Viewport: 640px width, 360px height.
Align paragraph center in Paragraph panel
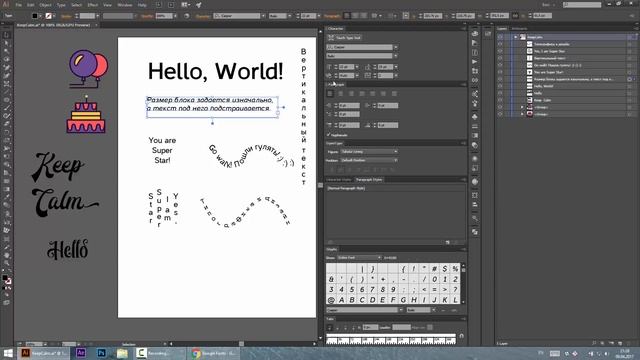[x=341, y=94]
